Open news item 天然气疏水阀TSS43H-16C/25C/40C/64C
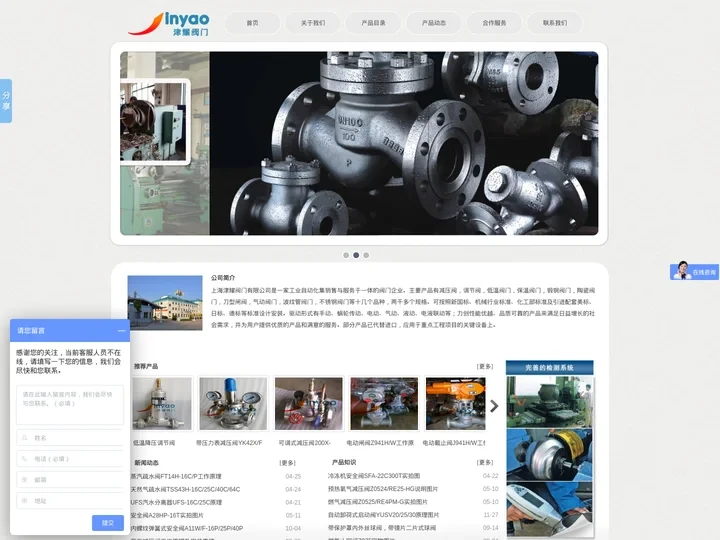This screenshot has width=720, height=540. tap(186, 489)
